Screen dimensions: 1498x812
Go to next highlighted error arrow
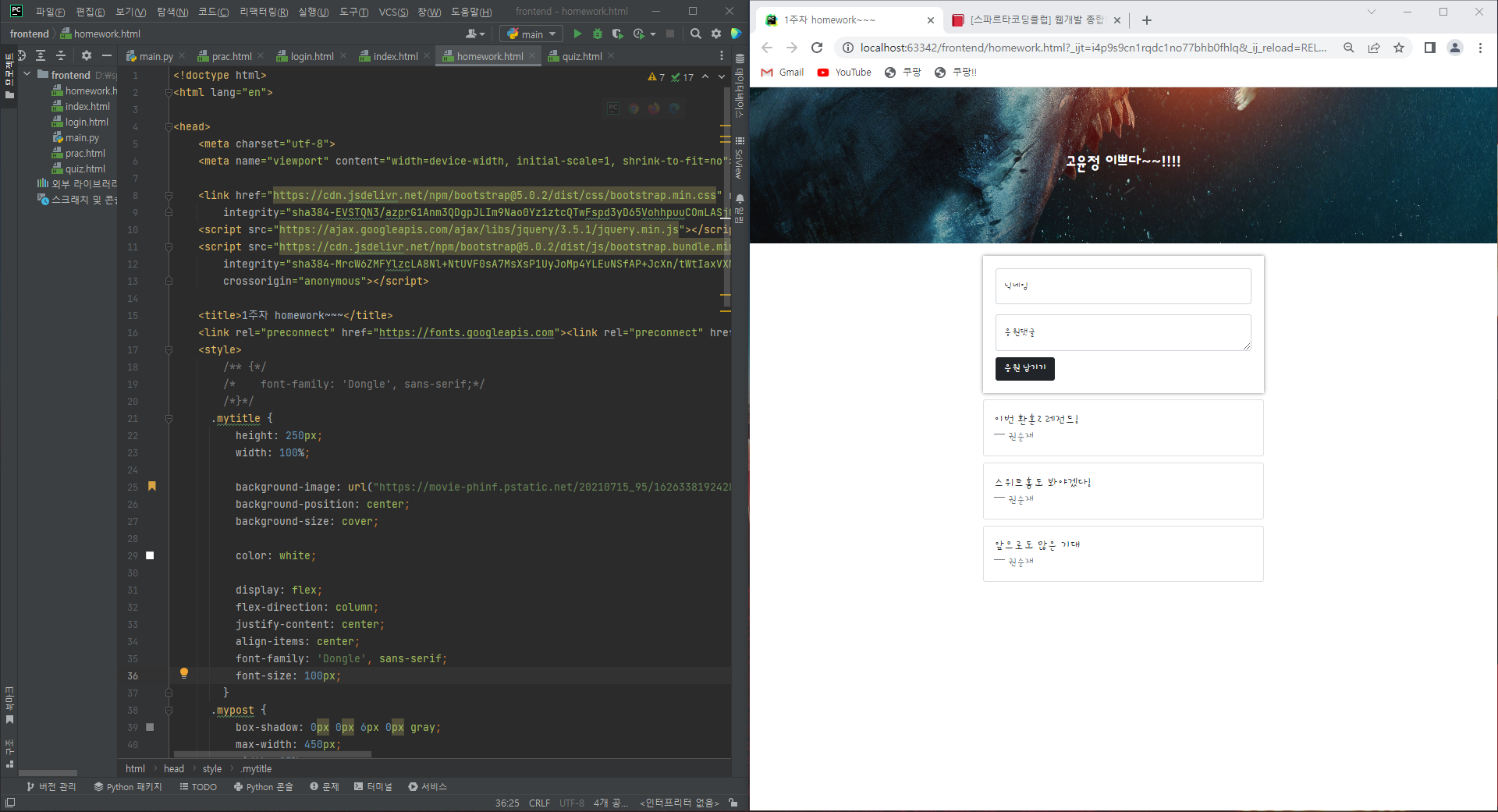[x=722, y=76]
